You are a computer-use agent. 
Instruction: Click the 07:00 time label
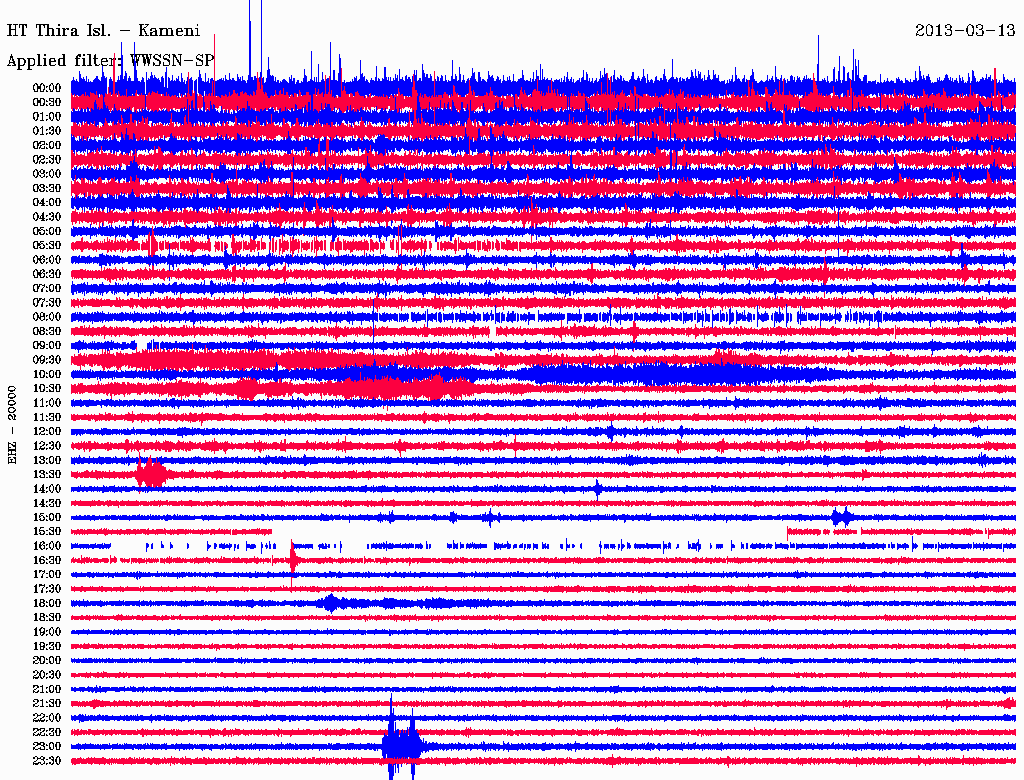tap(47, 288)
